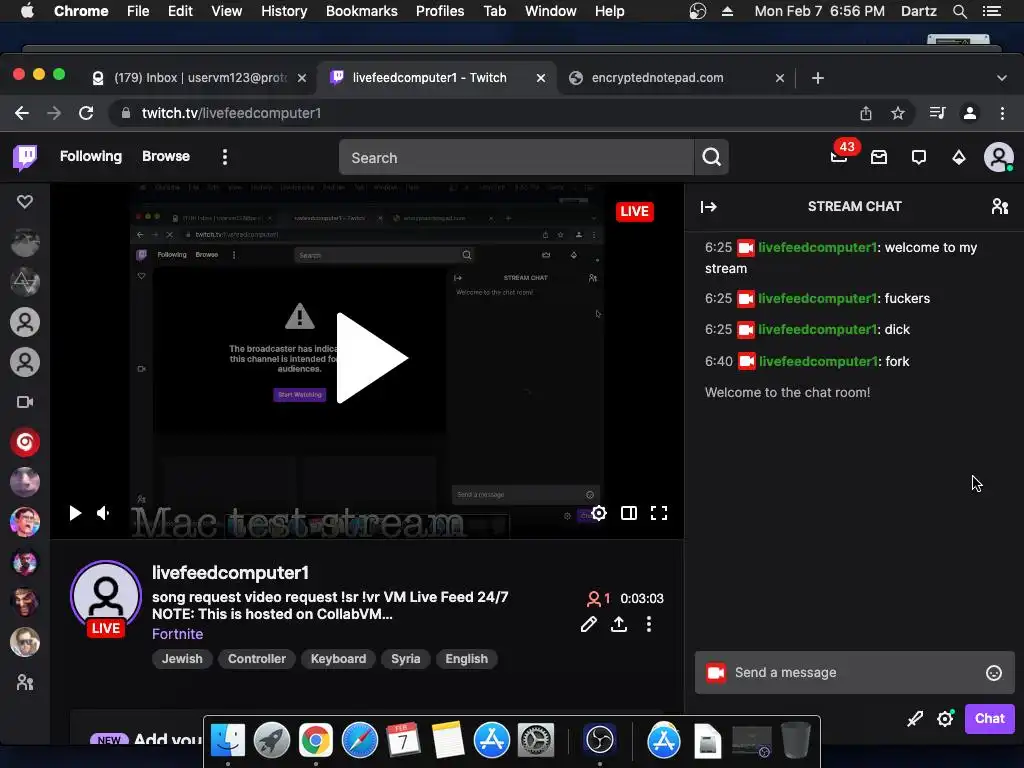Click the share page icon in address bar
The width and height of the screenshot is (1024, 768).
coord(865,113)
